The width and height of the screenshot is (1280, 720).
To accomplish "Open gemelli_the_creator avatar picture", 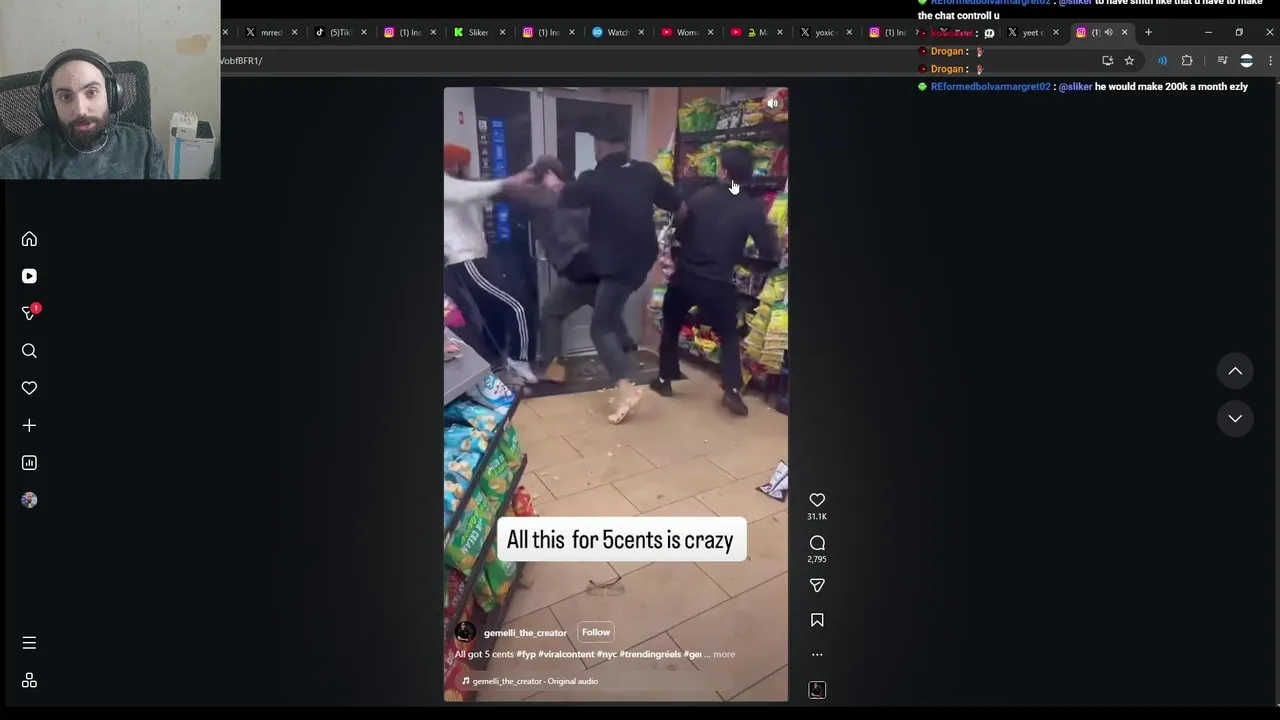I will [465, 632].
